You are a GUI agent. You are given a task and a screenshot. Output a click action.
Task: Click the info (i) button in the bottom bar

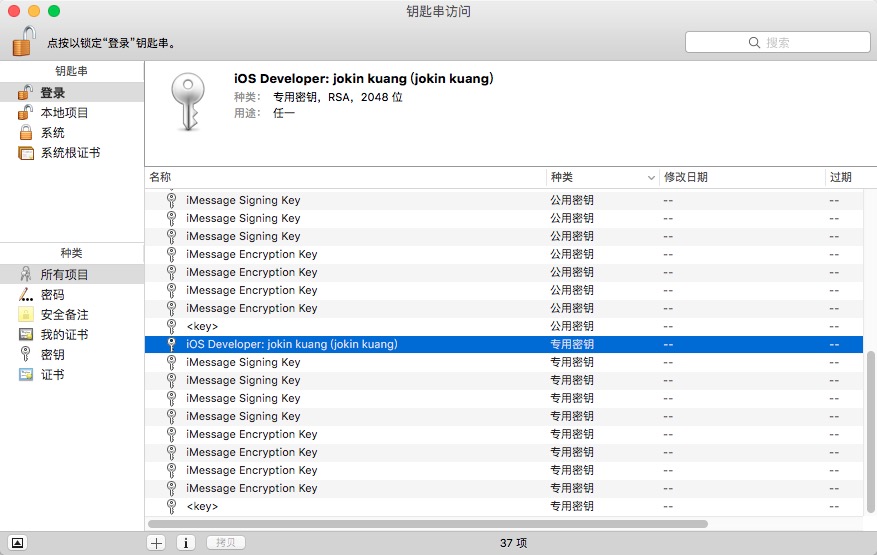point(186,543)
